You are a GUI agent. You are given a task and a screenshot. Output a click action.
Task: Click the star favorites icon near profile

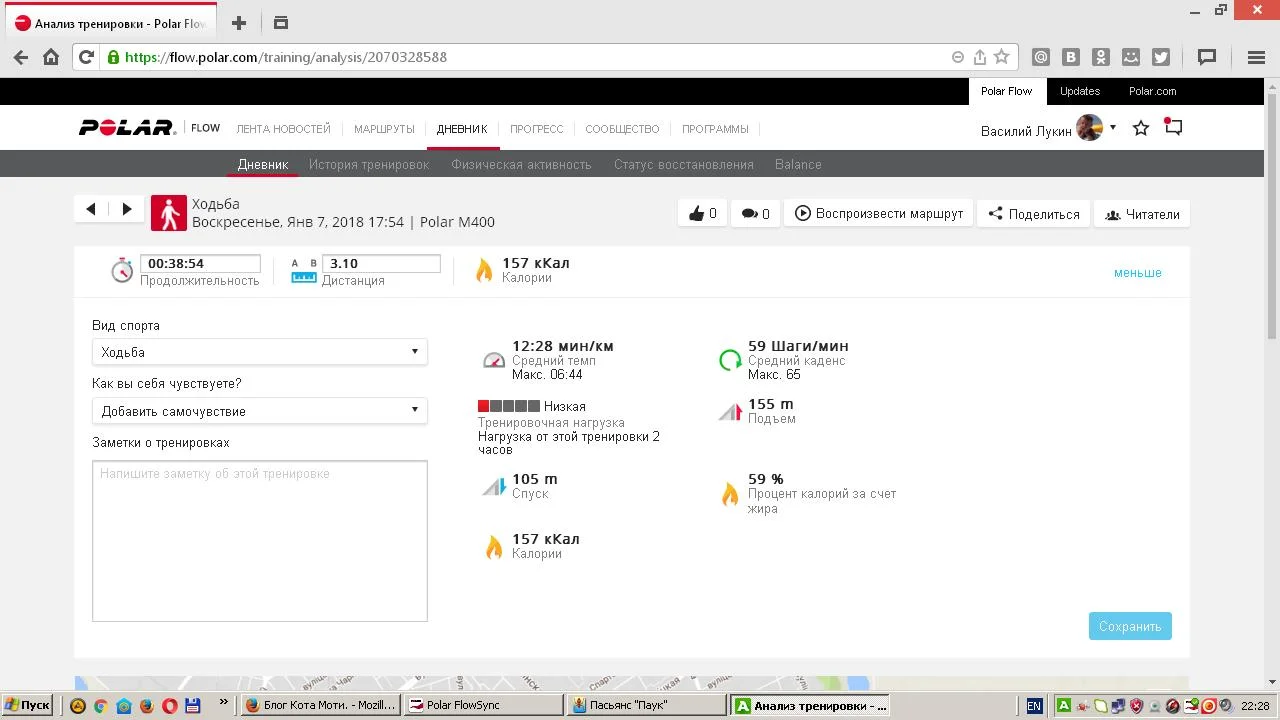(1141, 129)
